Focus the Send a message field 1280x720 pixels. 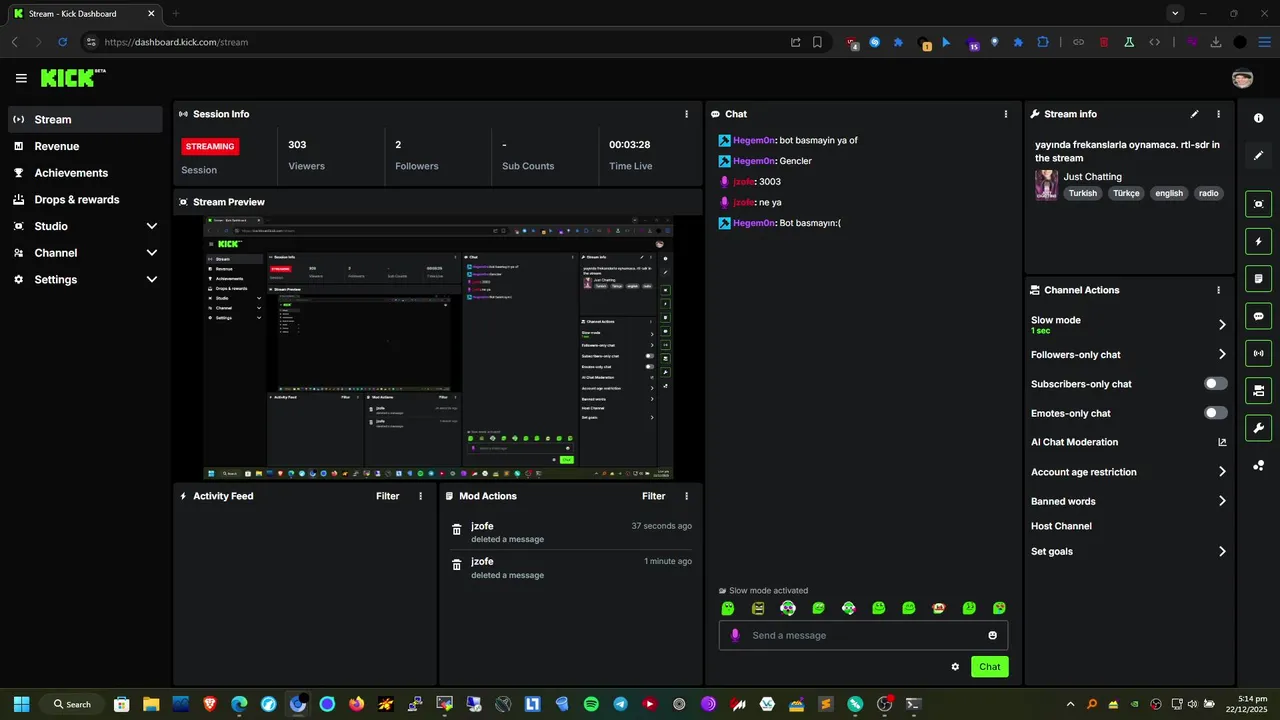pos(863,635)
